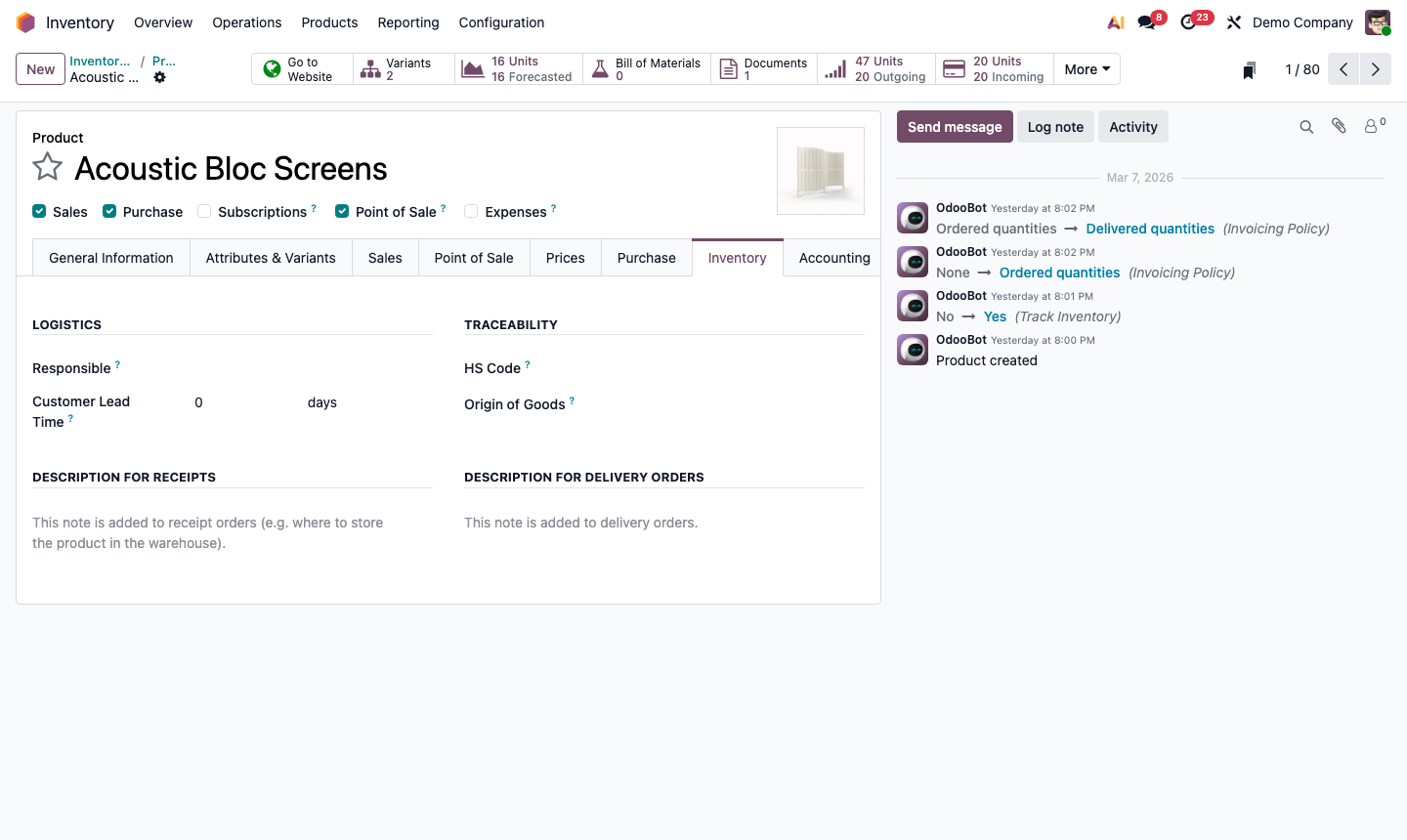The image size is (1407, 840).
Task: Click the search icon in the chatter
Action: coord(1306,126)
